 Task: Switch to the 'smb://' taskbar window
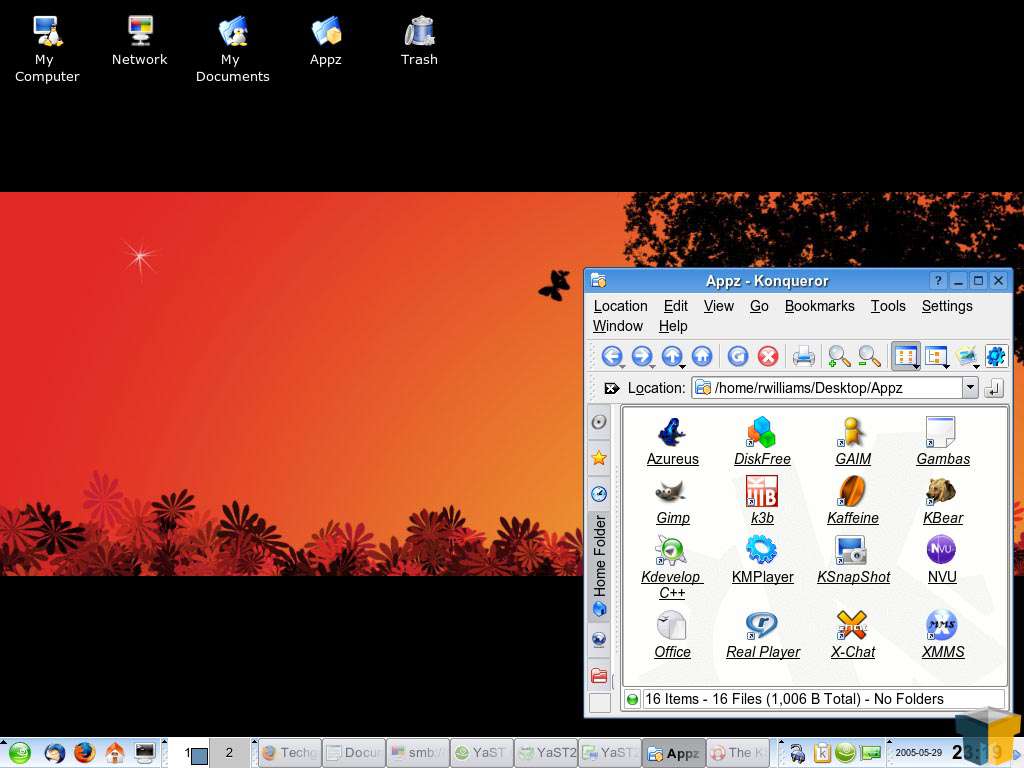click(419, 753)
